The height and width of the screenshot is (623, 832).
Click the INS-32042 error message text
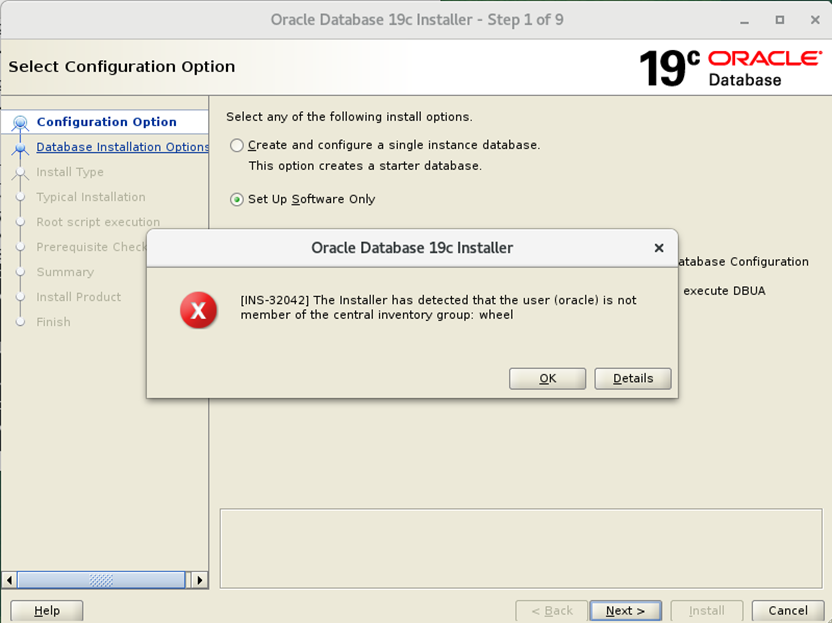[x=438, y=307]
